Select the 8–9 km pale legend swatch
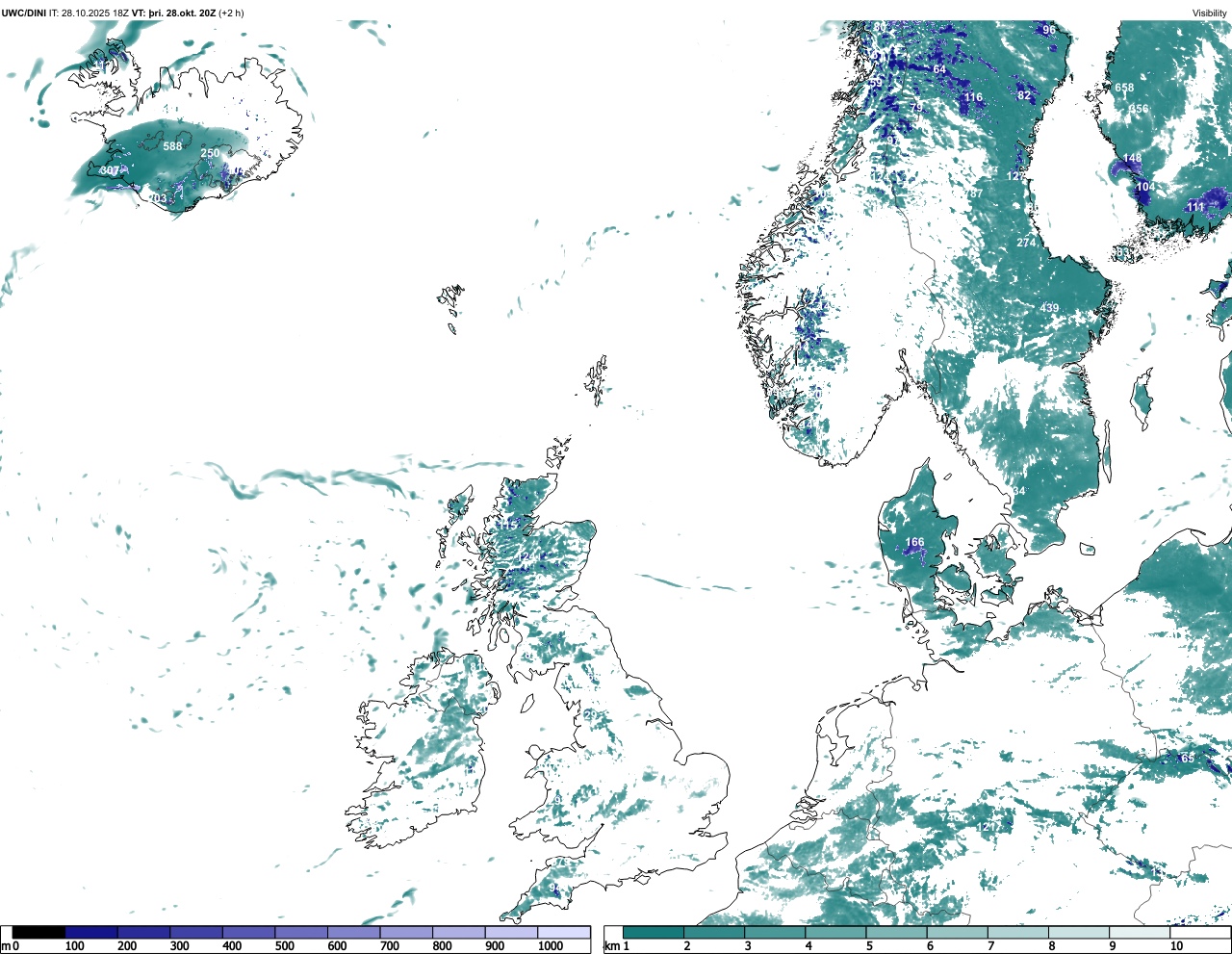Viewport: 1232px width, 954px height. tap(1078, 932)
